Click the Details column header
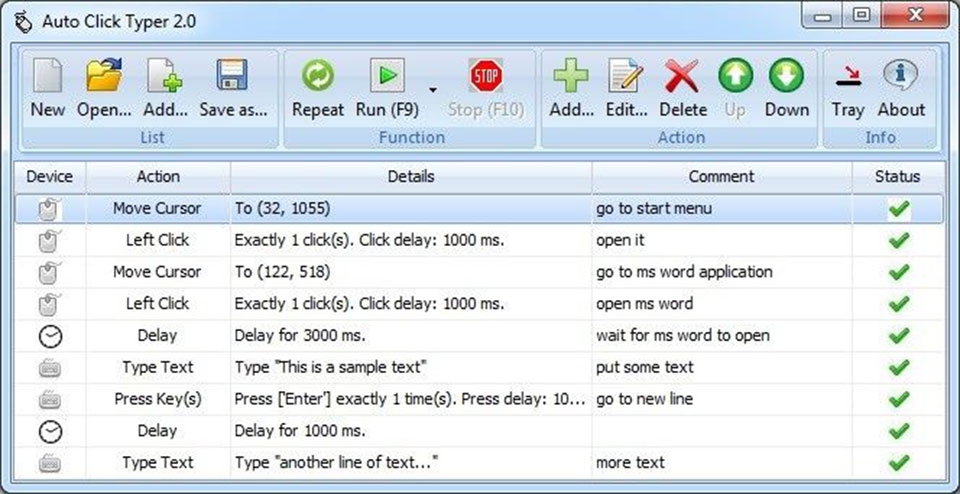 [411, 177]
